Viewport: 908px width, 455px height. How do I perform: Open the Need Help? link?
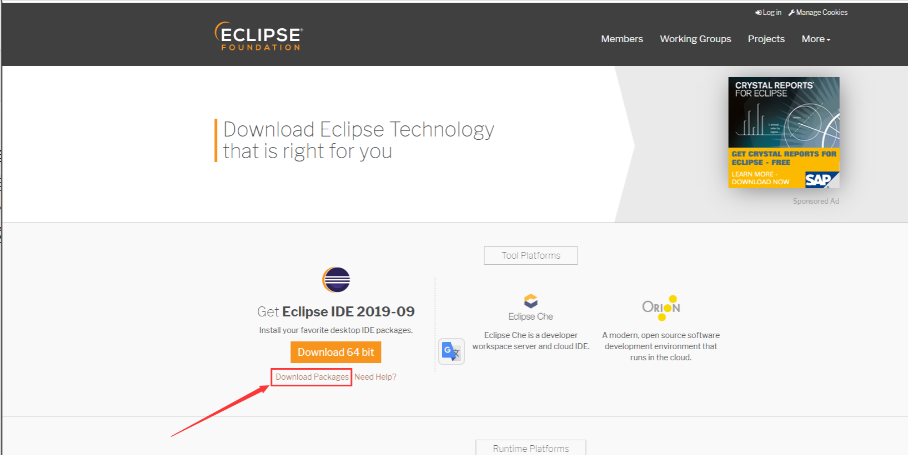[x=375, y=377]
